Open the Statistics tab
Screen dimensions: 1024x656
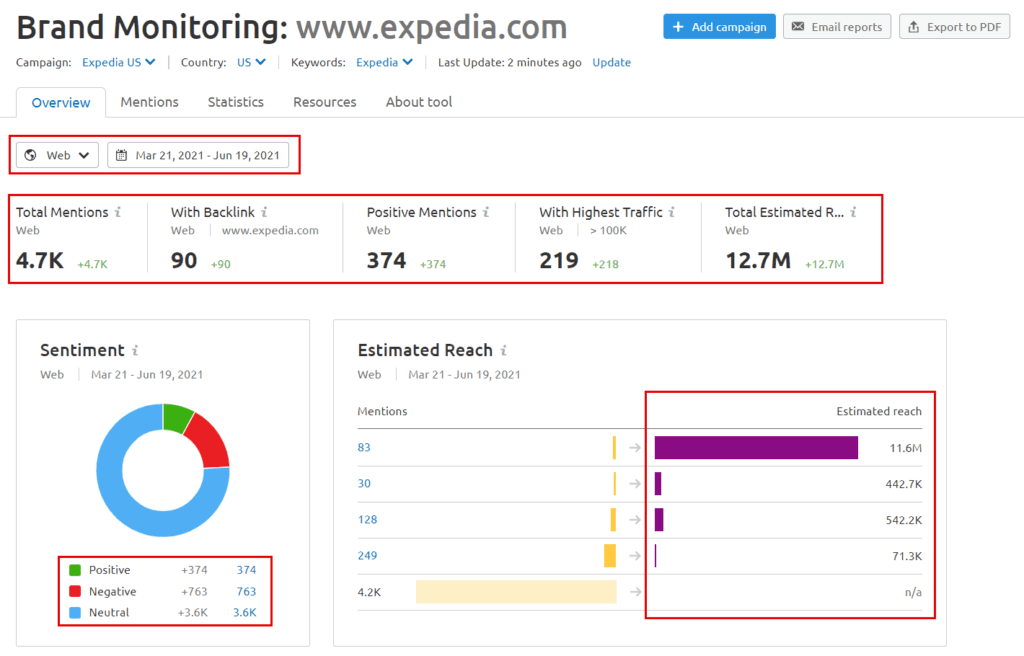(236, 102)
